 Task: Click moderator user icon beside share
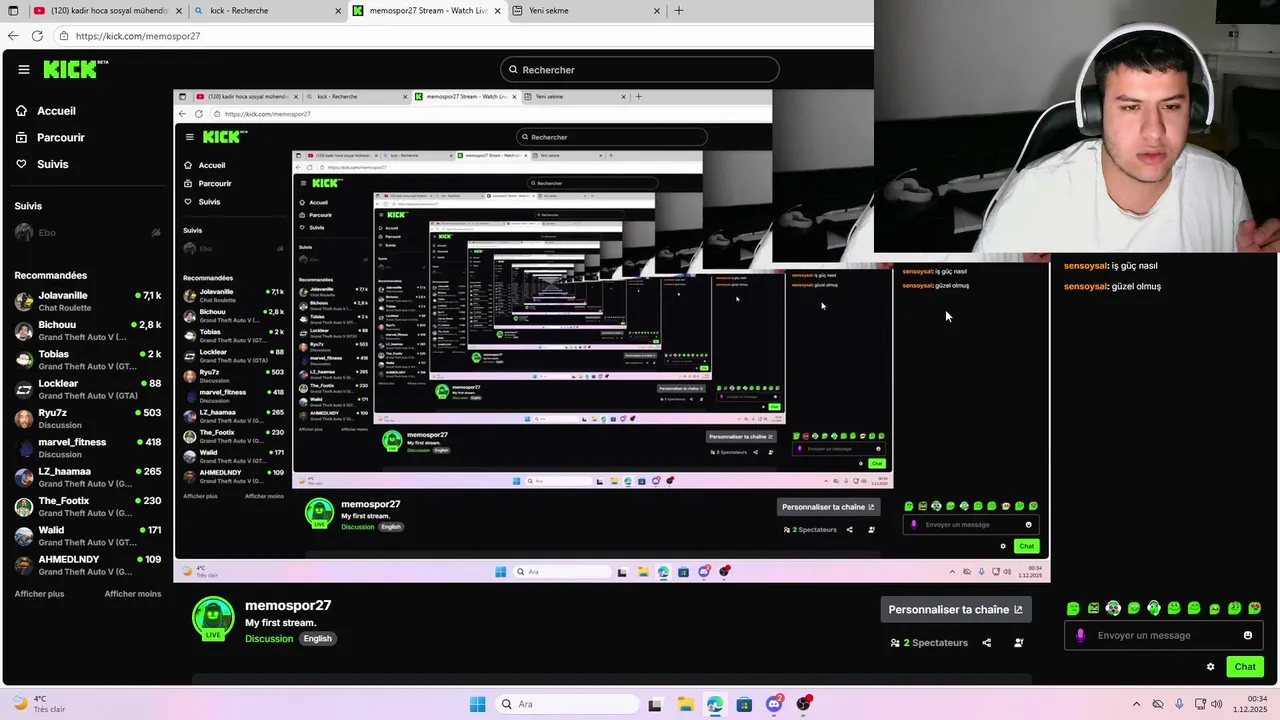coord(1019,643)
